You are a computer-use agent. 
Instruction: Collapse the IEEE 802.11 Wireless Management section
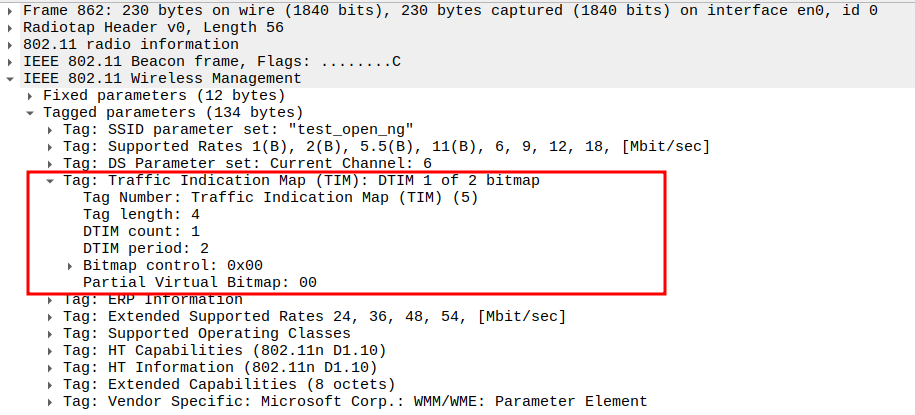click(11, 78)
